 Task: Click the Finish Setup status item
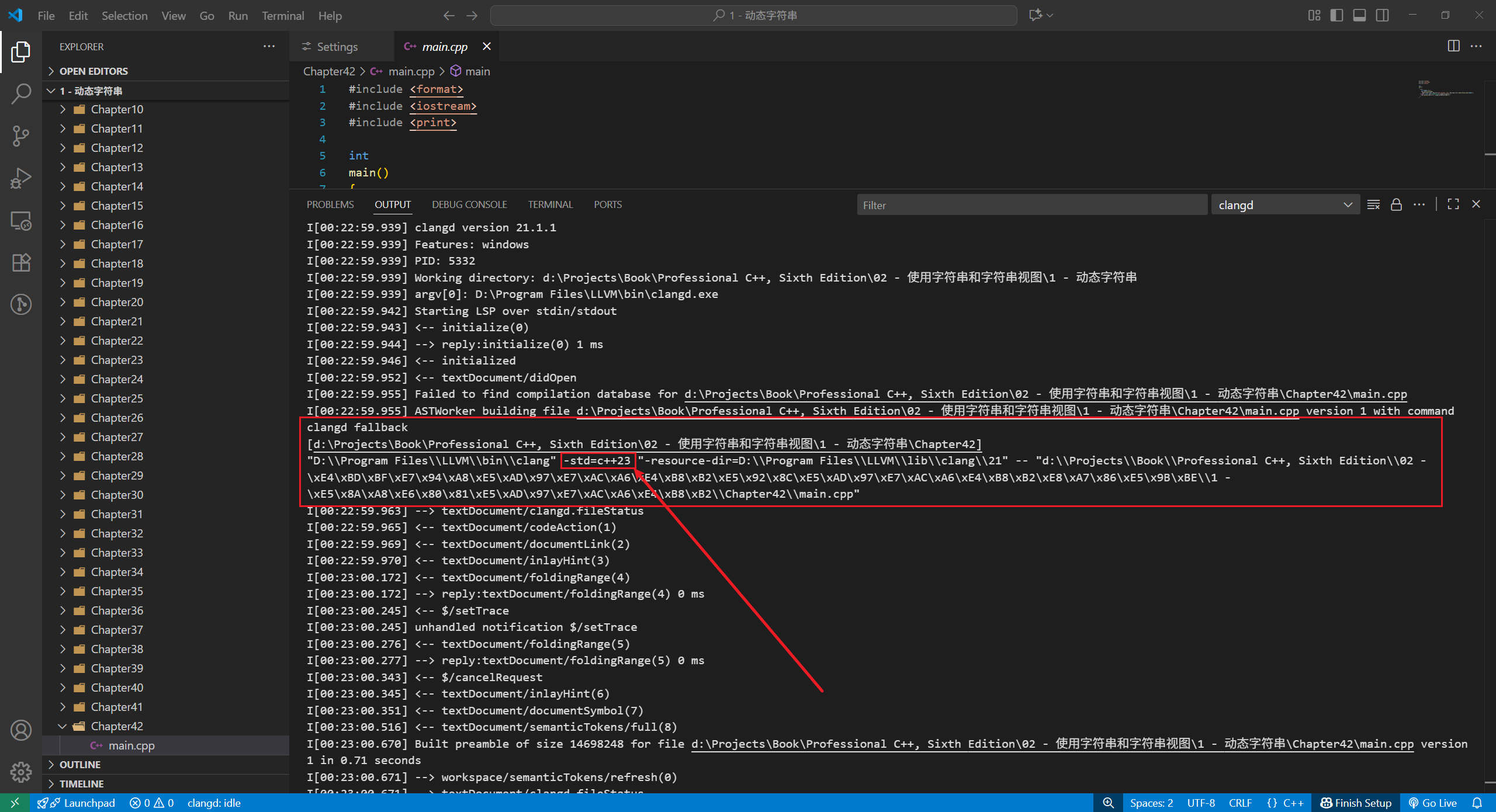tap(1356, 803)
